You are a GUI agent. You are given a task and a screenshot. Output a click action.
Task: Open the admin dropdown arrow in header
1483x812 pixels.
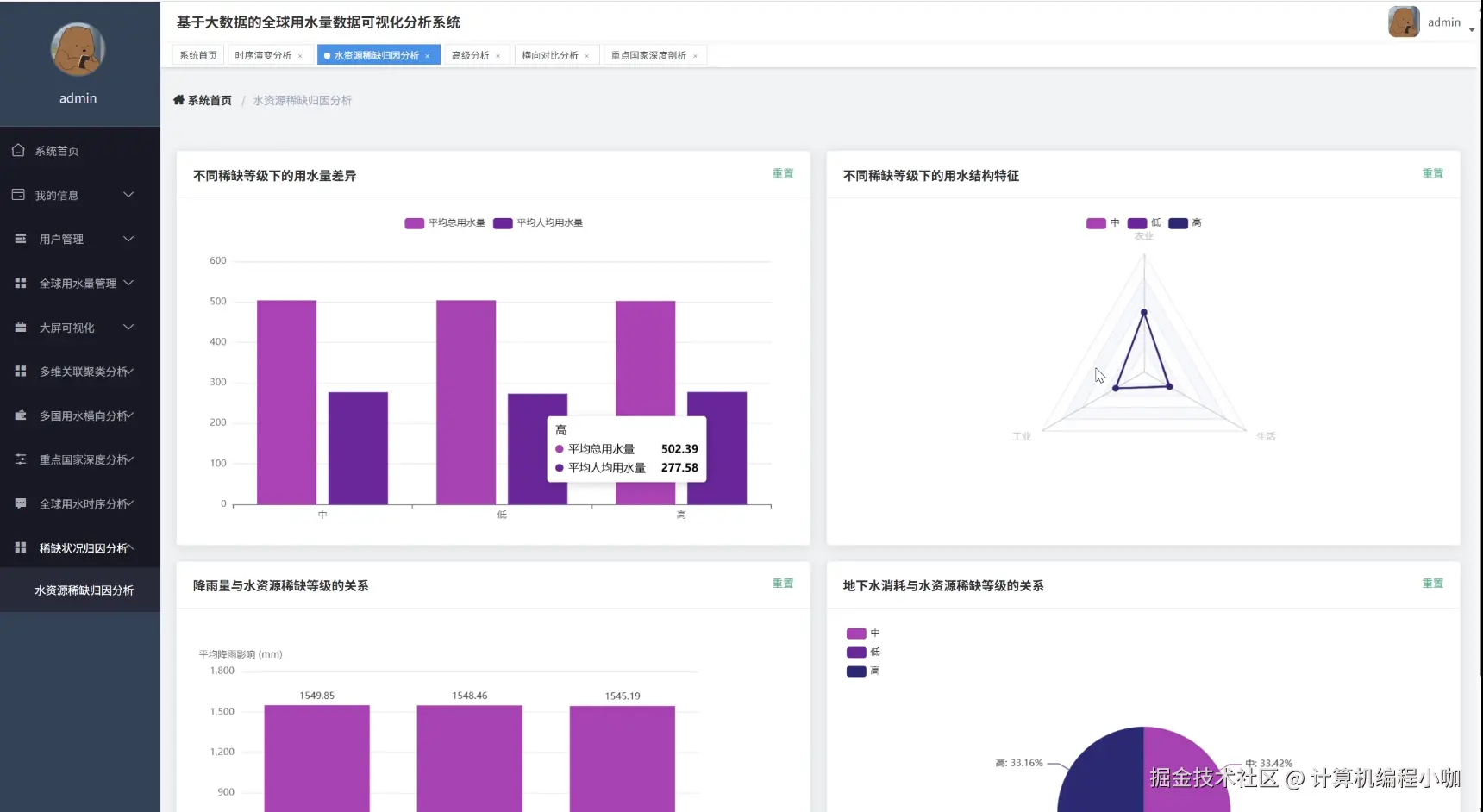[x=1472, y=29]
